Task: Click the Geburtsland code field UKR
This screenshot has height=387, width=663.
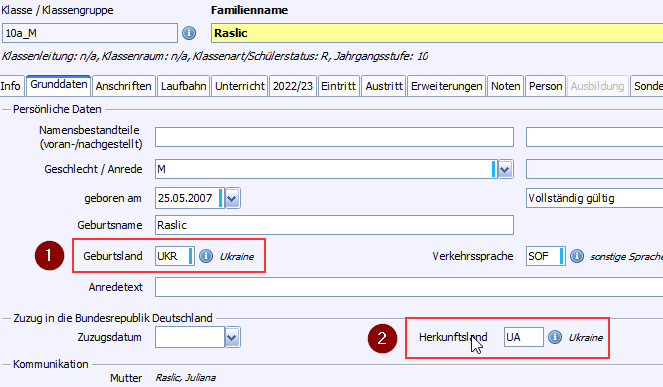Action: point(175,256)
